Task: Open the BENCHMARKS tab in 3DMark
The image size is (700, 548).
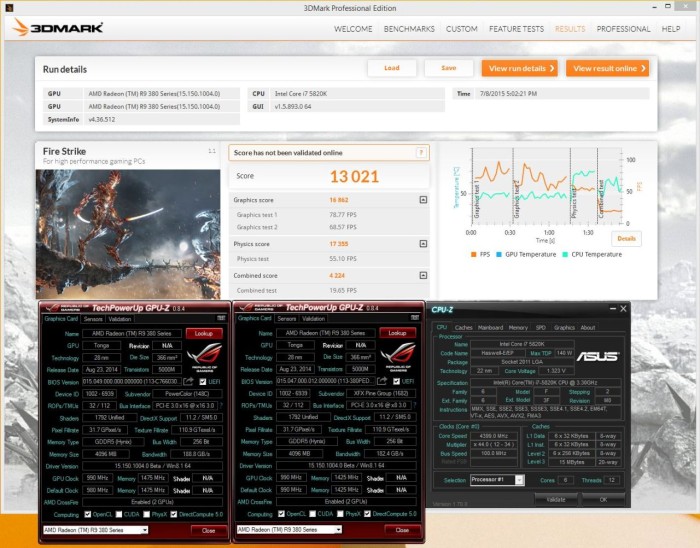Action: 409,29
